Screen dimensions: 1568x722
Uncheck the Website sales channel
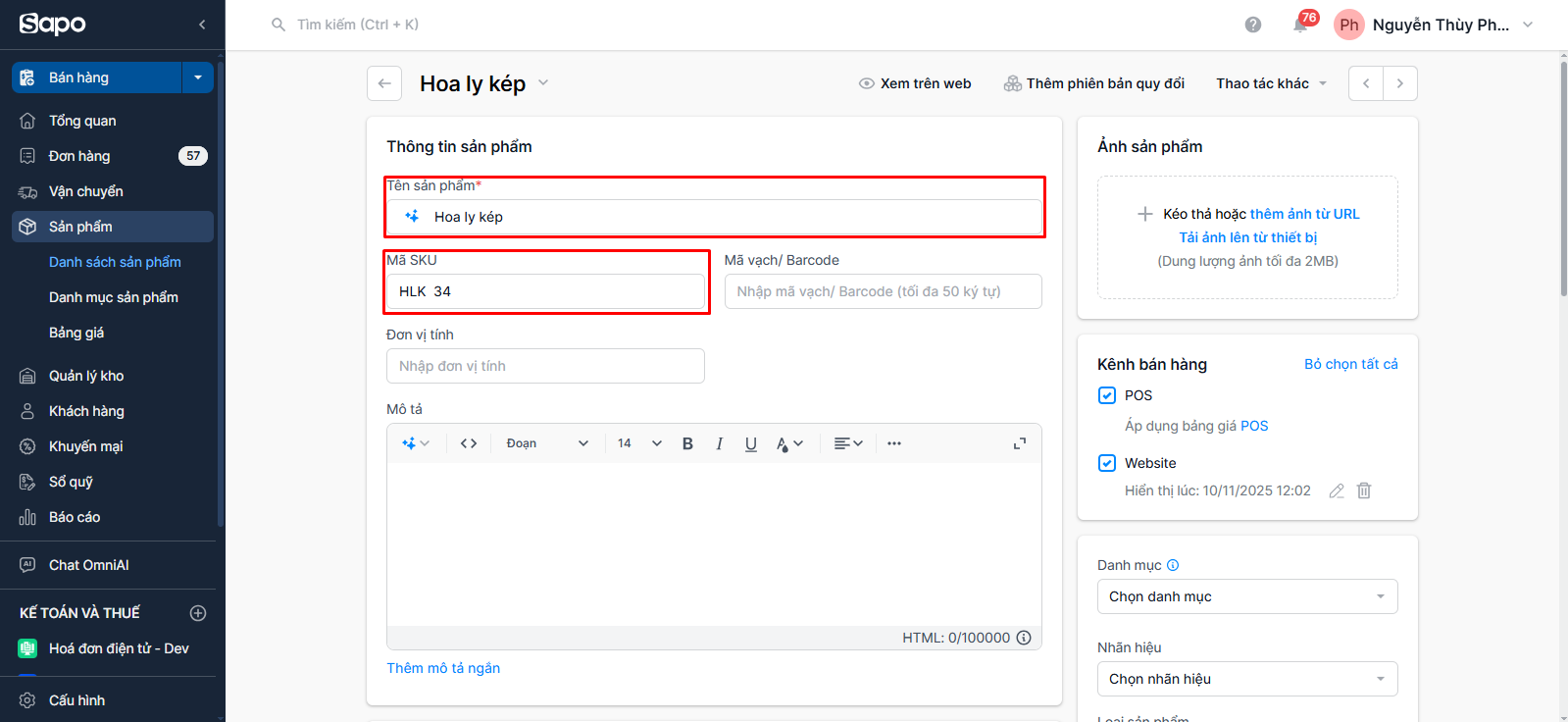pyautogui.click(x=1107, y=463)
